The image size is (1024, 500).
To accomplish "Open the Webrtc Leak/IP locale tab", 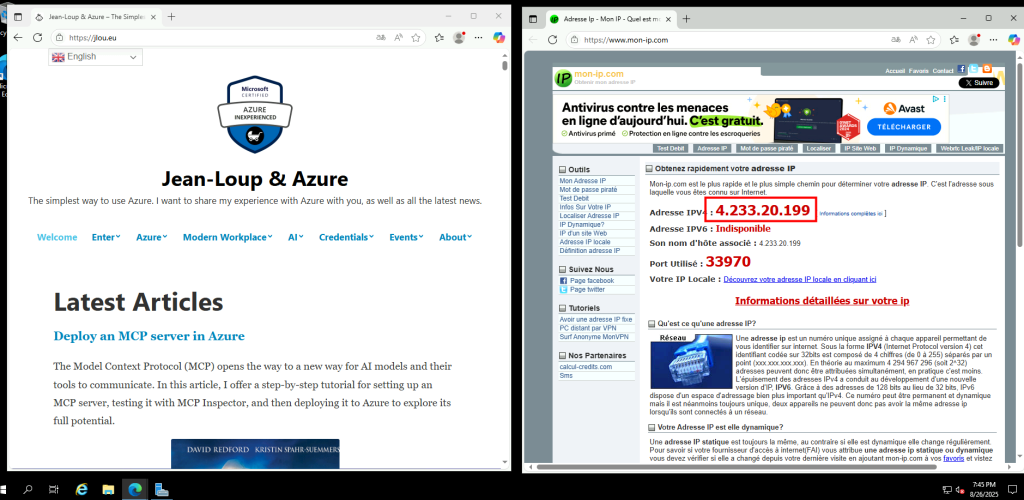I will 970,149.
